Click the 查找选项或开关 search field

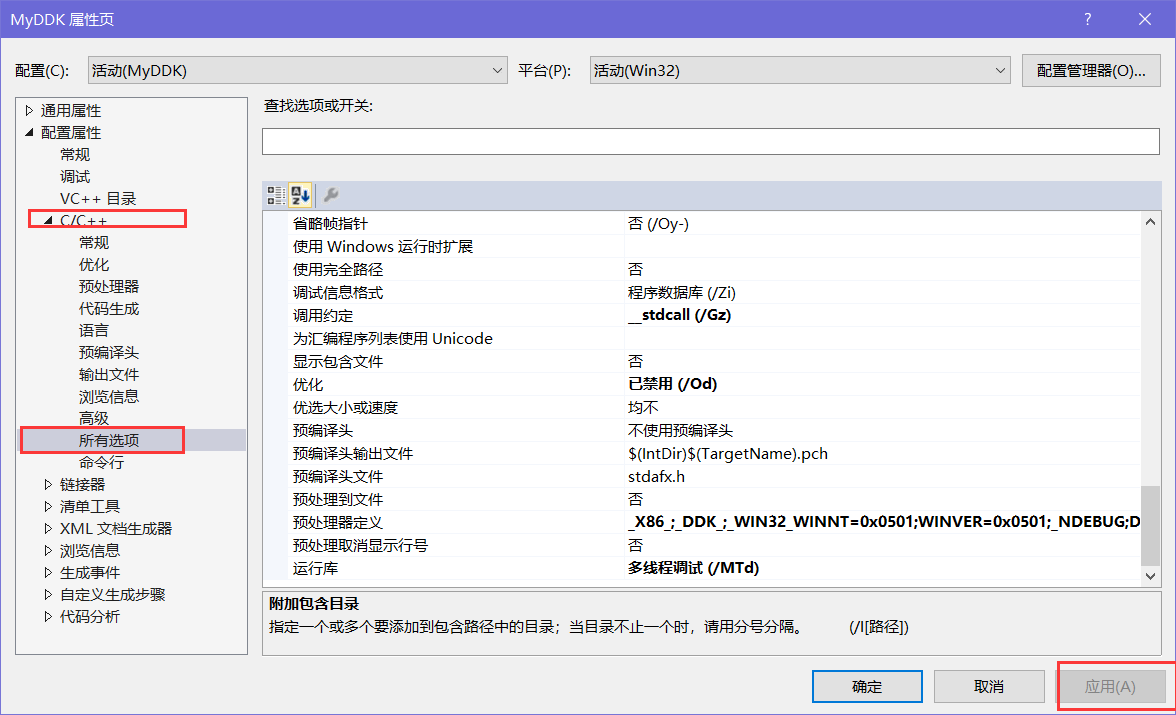coord(710,142)
